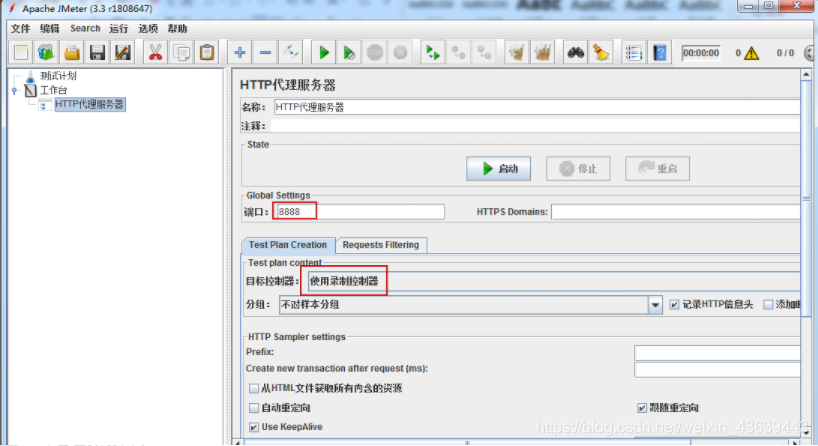The height and width of the screenshot is (446, 818).
Task: Click the HTTPS Domains input field
Action: pyautogui.click(x=676, y=212)
